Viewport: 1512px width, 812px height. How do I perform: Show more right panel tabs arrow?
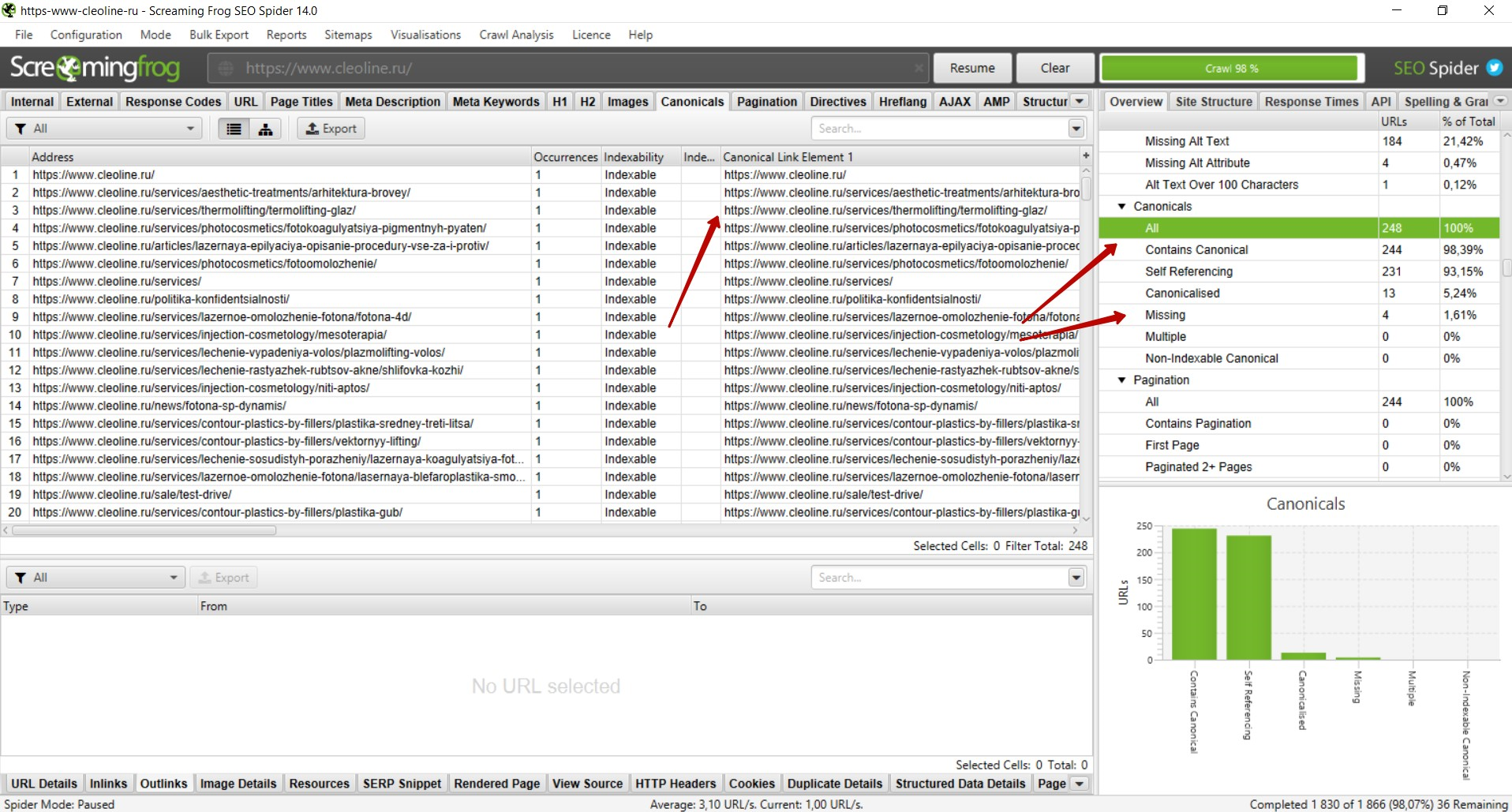pos(1501,101)
